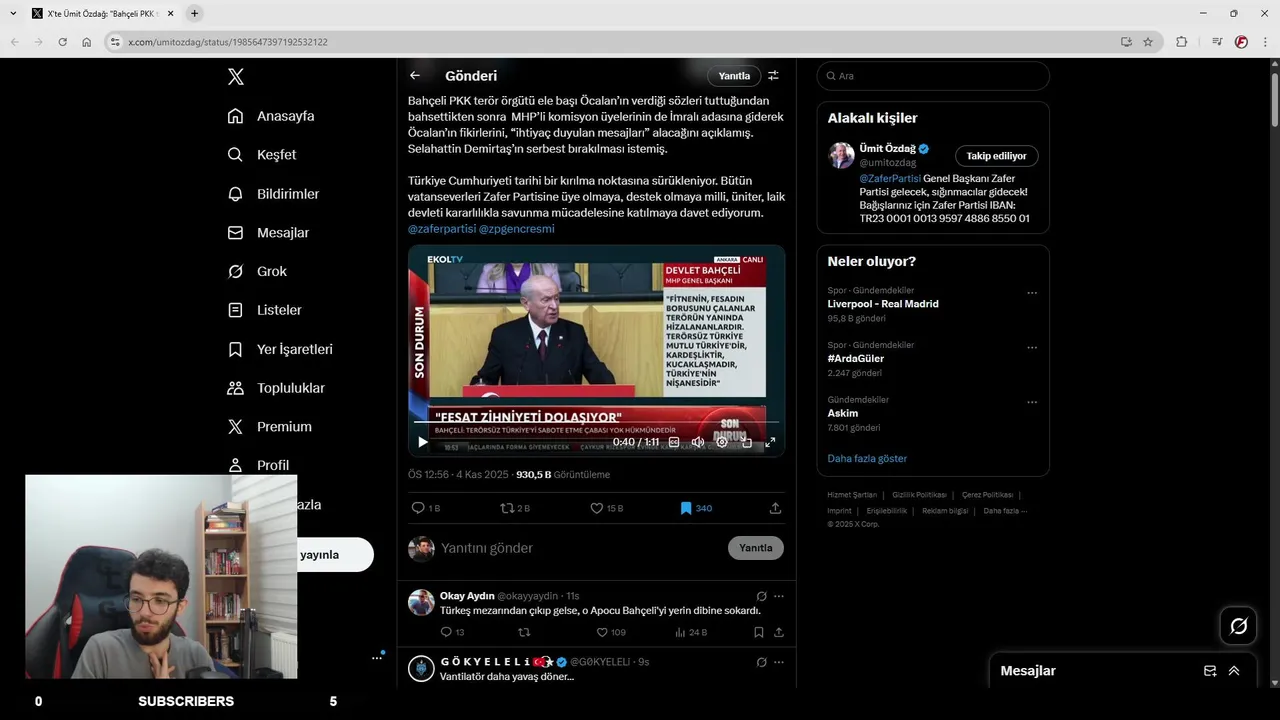Open the browser extensions puzzle icon

[1181, 42]
